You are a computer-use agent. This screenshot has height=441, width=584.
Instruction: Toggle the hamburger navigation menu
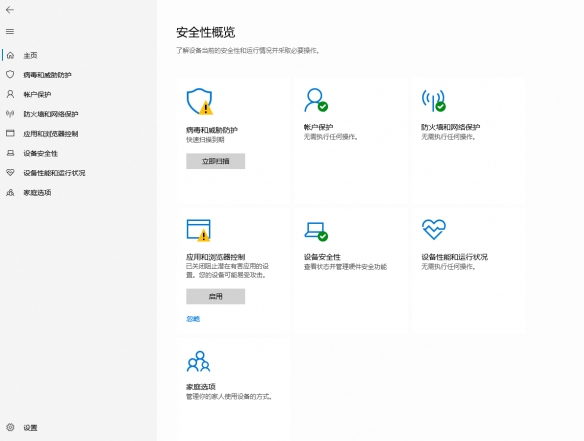click(x=10, y=32)
